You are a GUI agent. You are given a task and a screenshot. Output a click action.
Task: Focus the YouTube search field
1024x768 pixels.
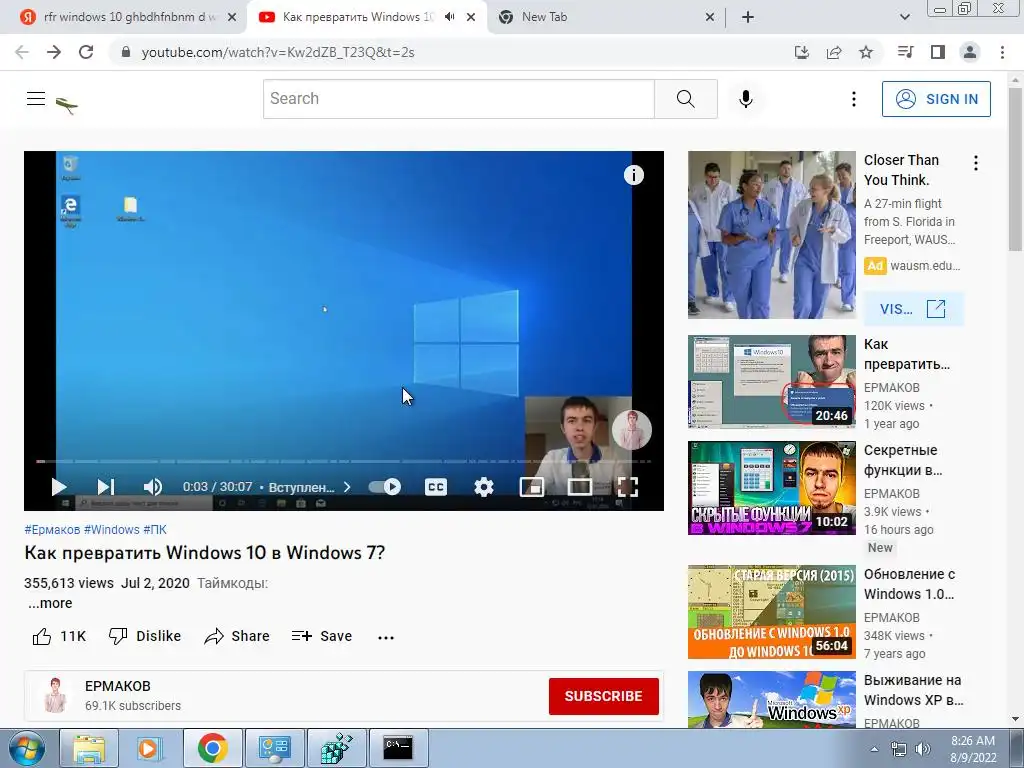click(x=458, y=99)
